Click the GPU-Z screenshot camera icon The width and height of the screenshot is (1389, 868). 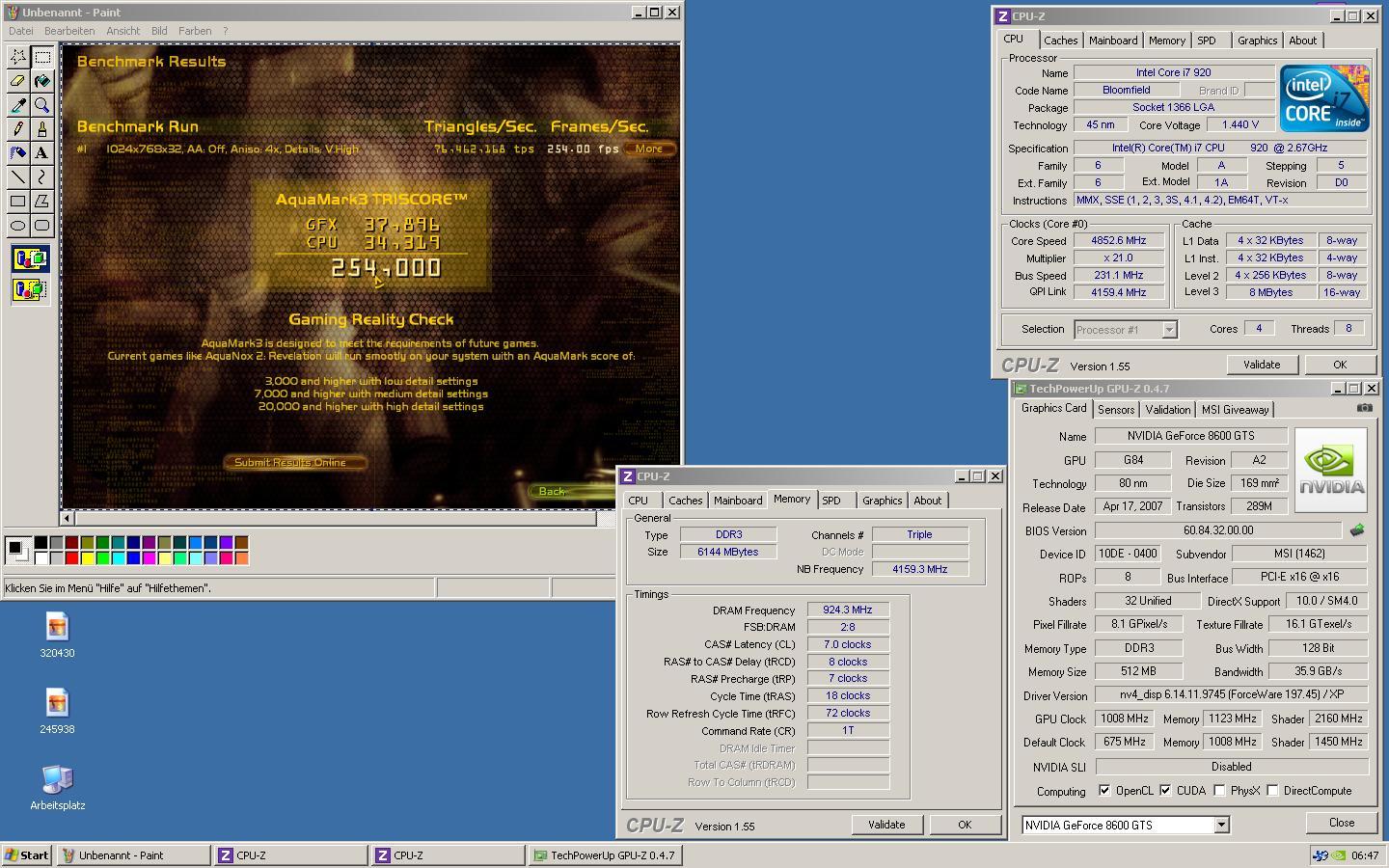[1364, 408]
